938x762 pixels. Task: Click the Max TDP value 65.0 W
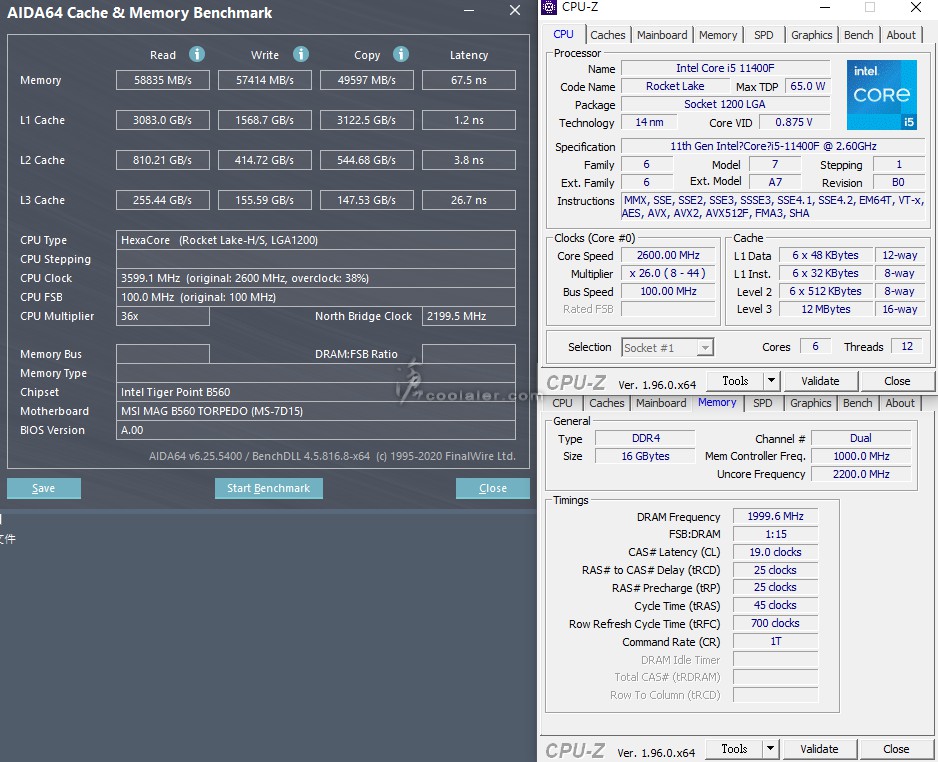pyautogui.click(x=808, y=86)
